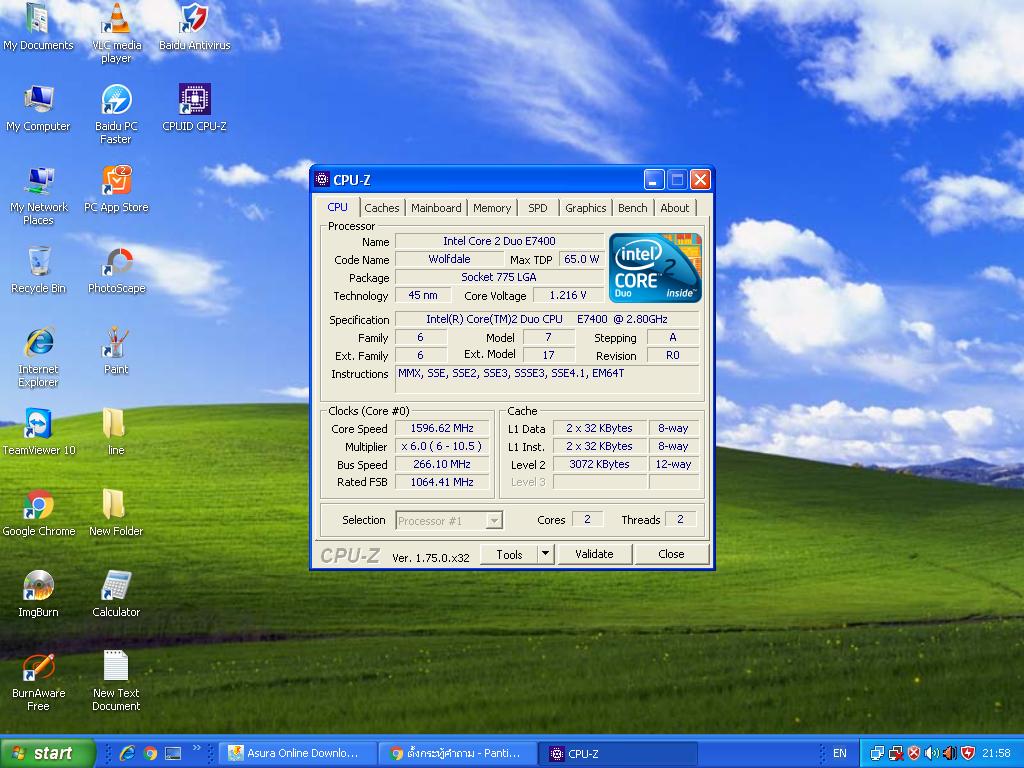Click Max TDP value 65.0 W
The height and width of the screenshot is (768, 1024).
[582, 259]
